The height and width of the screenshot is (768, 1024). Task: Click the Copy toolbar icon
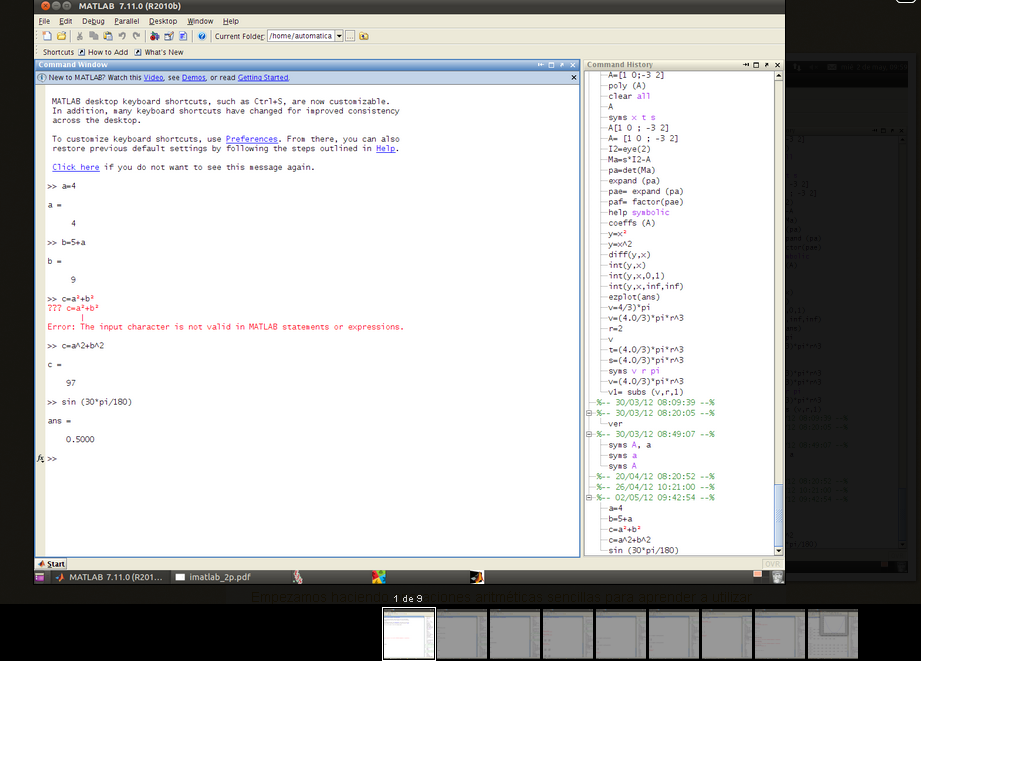click(93, 36)
